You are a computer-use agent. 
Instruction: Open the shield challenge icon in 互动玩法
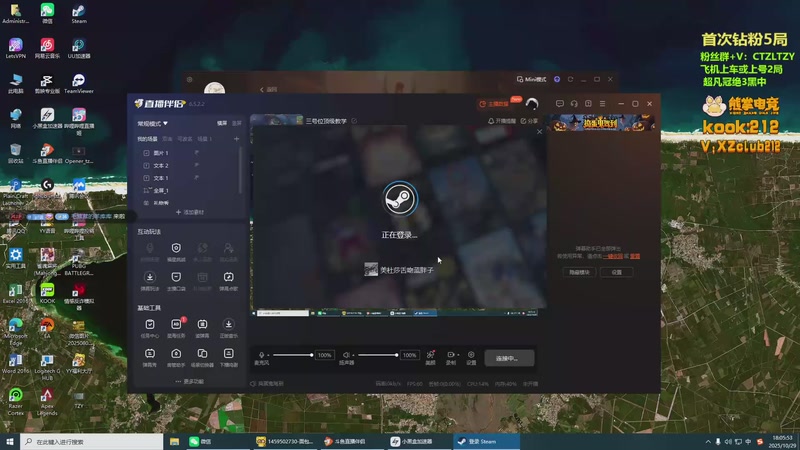click(176, 248)
